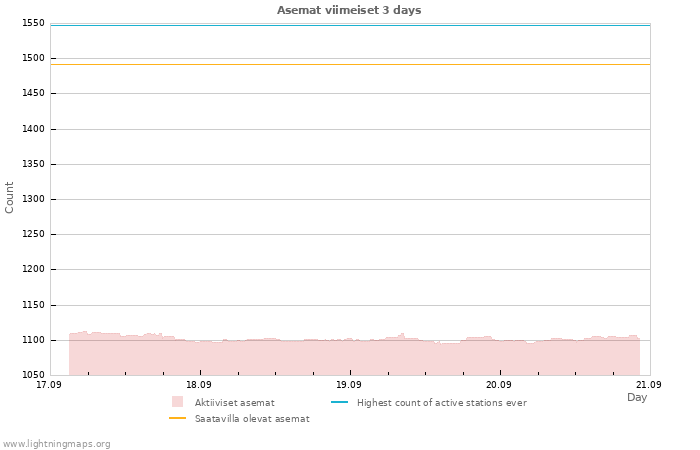Click the 1300 value on y-axis

pos(33,199)
